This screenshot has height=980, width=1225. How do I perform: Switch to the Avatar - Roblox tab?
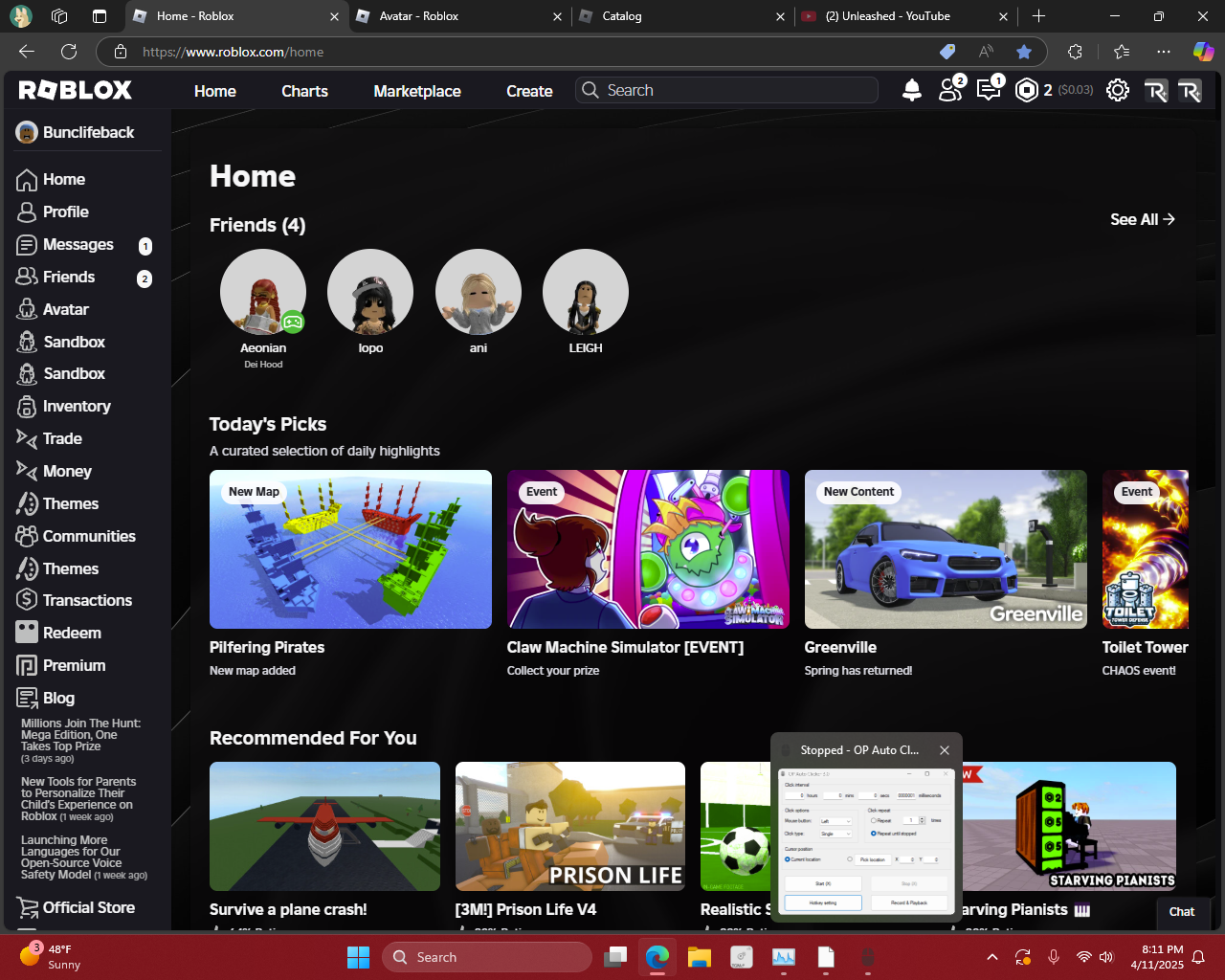pyautogui.click(x=460, y=16)
